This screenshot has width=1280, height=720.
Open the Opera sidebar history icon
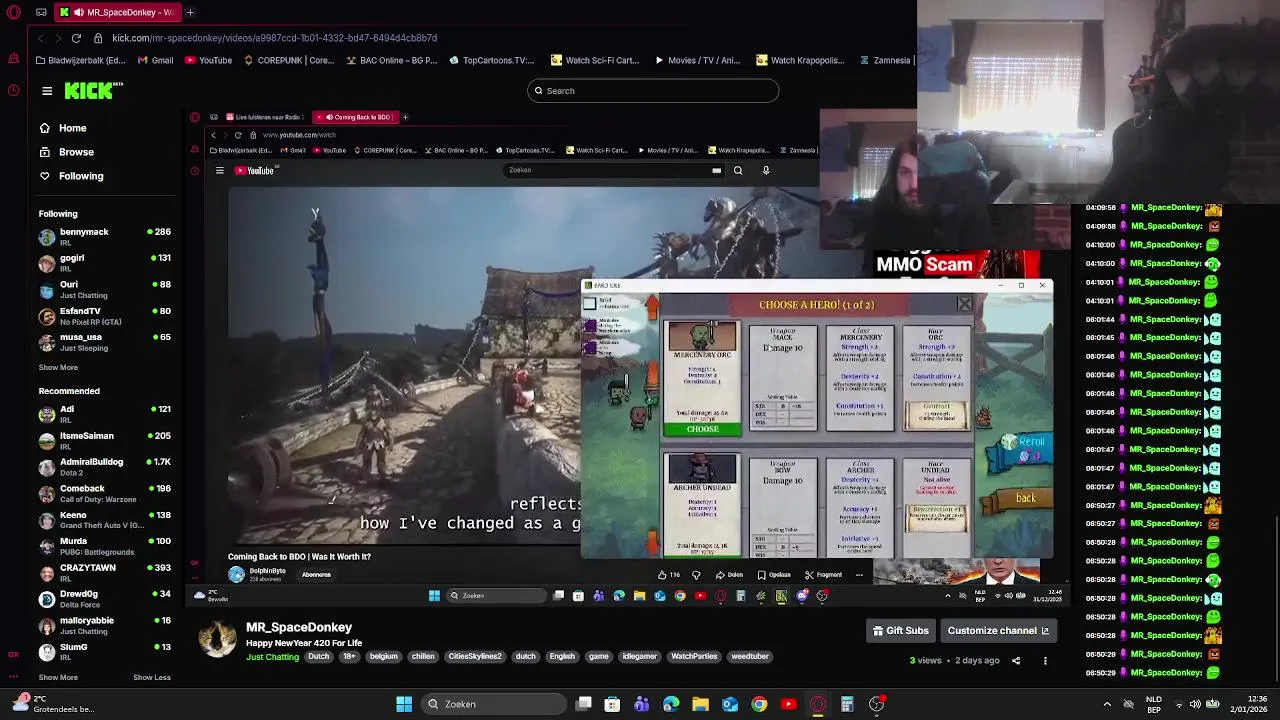pyautogui.click(x=14, y=91)
